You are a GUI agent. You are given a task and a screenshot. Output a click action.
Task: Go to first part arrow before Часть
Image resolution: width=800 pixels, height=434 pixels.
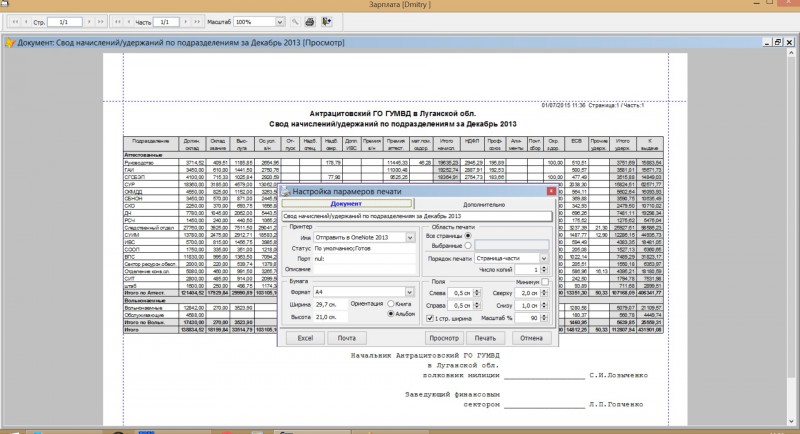point(118,22)
